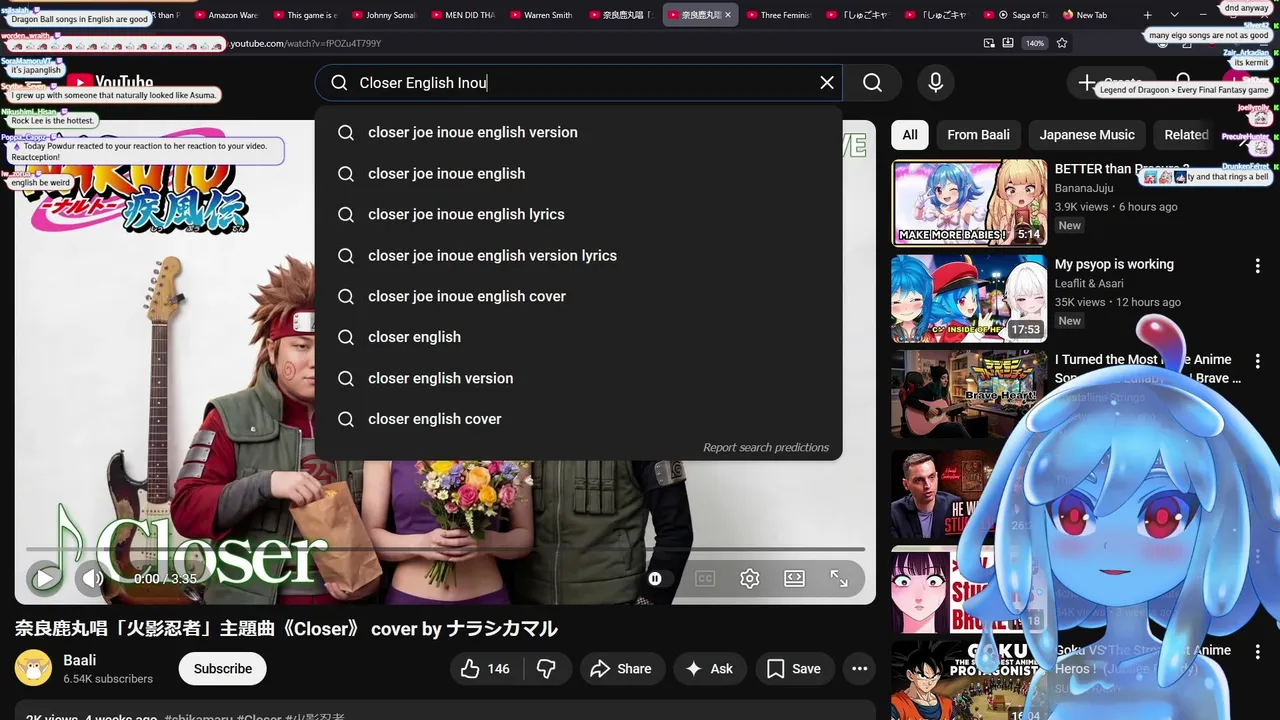Switch player to theater mode
Screen dimensions: 1280x720
pos(794,578)
